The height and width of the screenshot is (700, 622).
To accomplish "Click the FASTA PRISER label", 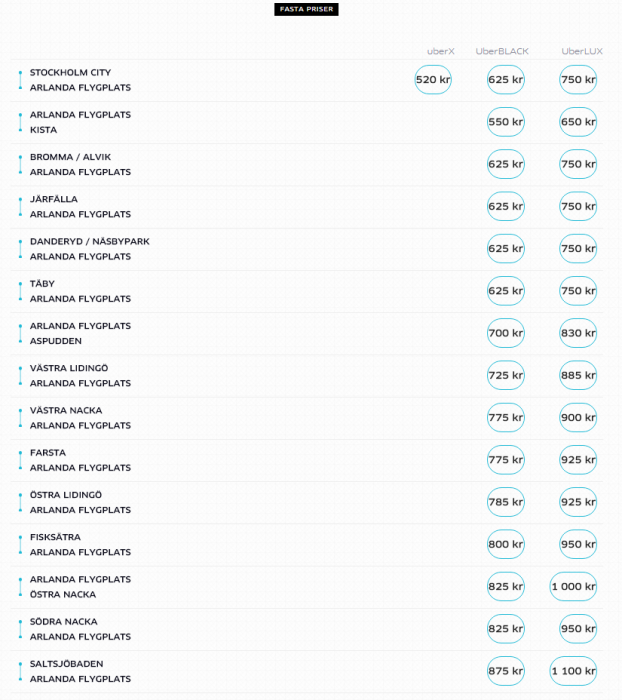I will (x=307, y=10).
